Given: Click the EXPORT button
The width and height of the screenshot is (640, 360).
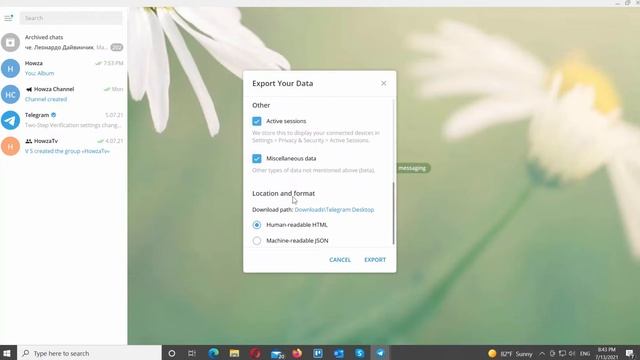Looking at the screenshot, I should (375, 260).
